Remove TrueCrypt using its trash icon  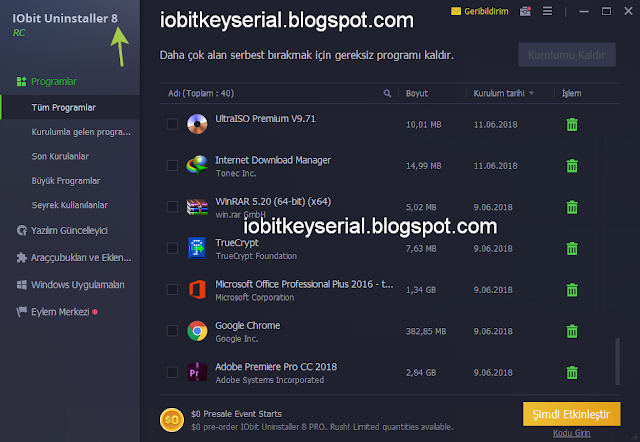click(572, 248)
